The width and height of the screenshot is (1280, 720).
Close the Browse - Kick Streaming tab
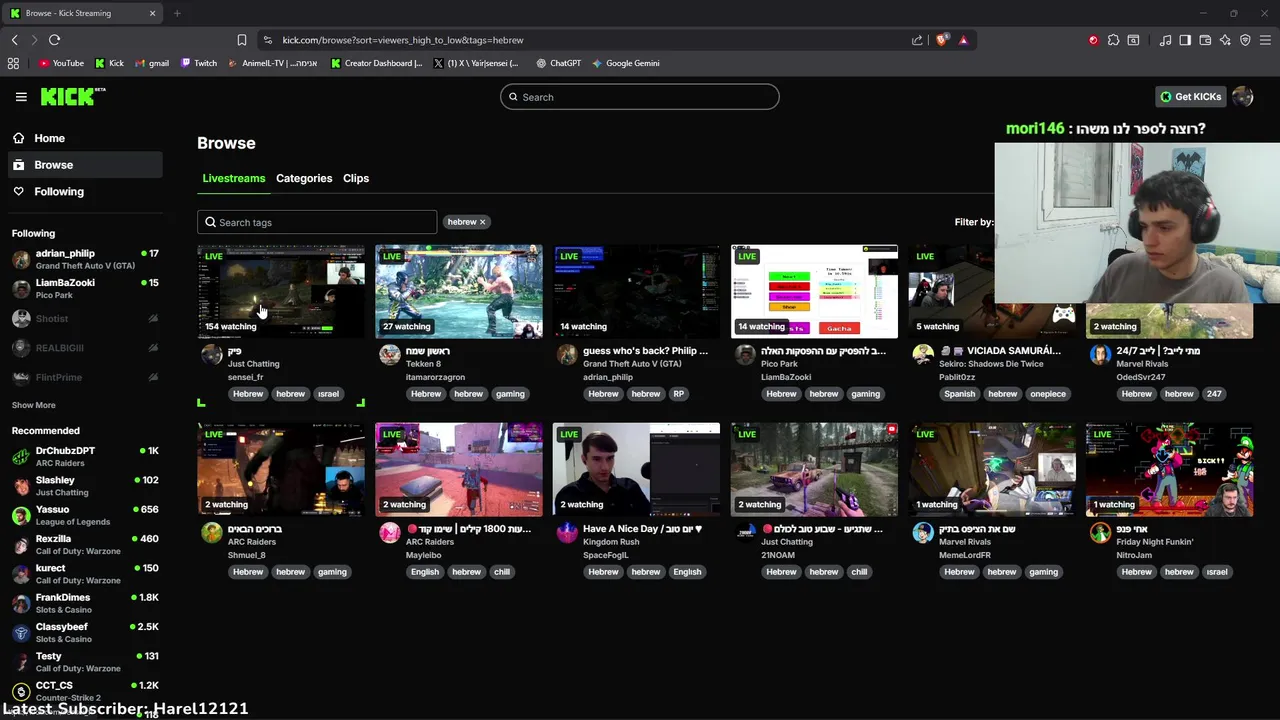[152, 13]
